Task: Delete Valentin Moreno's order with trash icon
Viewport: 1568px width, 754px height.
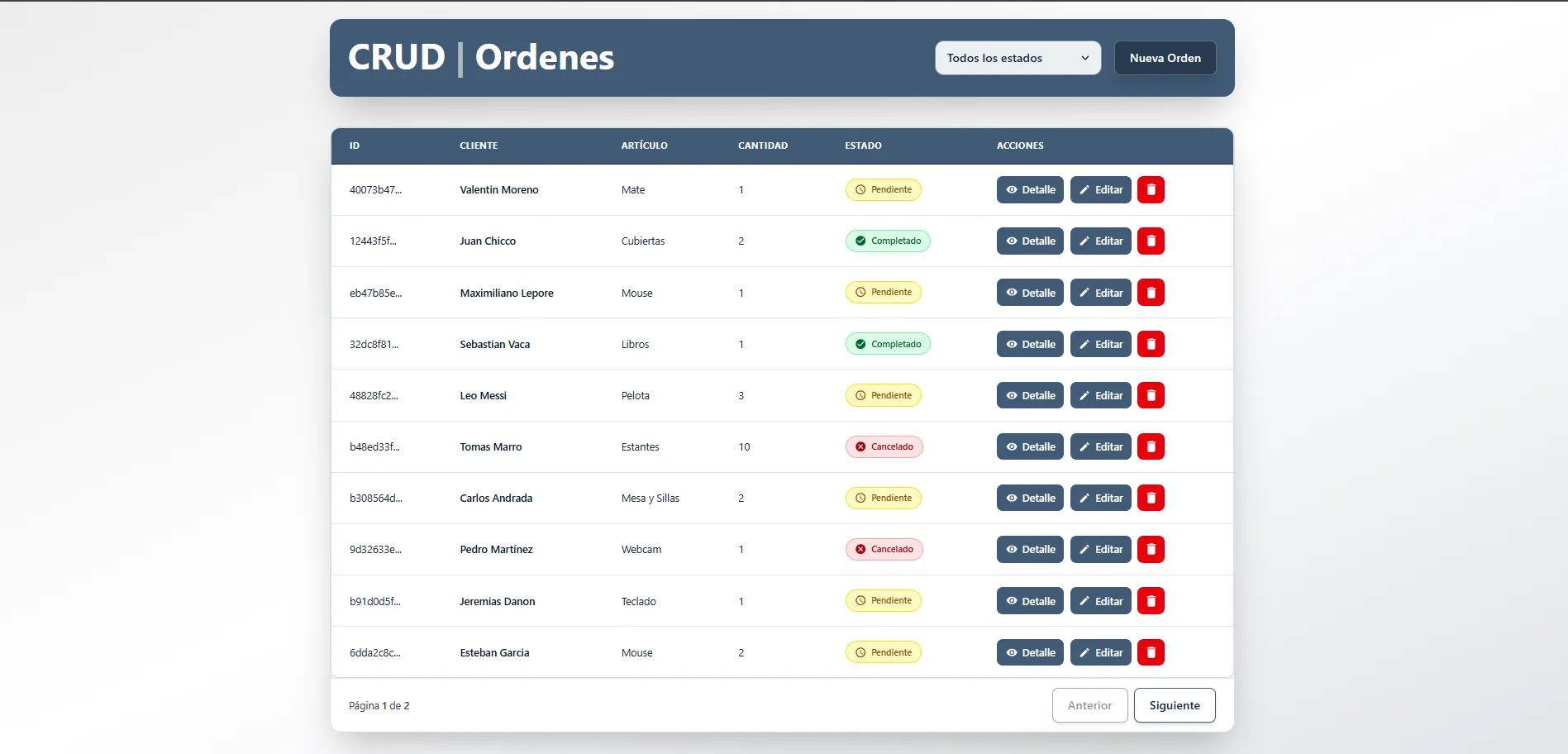Action: tap(1151, 190)
